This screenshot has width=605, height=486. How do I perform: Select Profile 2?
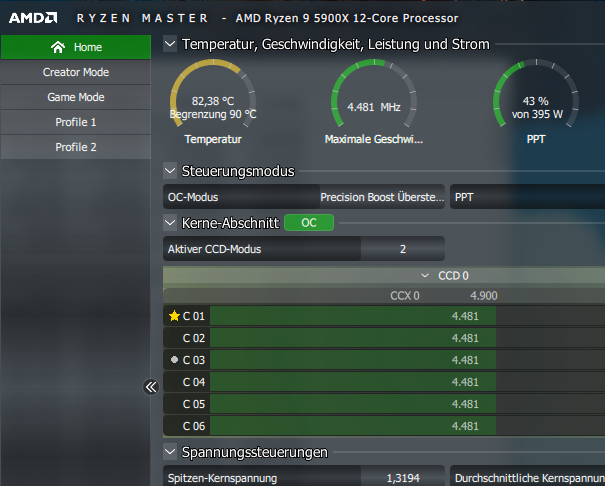pyautogui.click(x=76, y=147)
